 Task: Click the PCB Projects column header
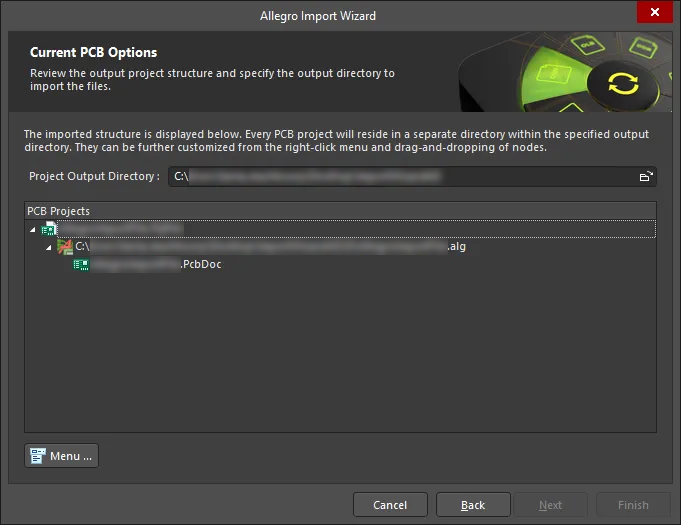tap(340, 211)
